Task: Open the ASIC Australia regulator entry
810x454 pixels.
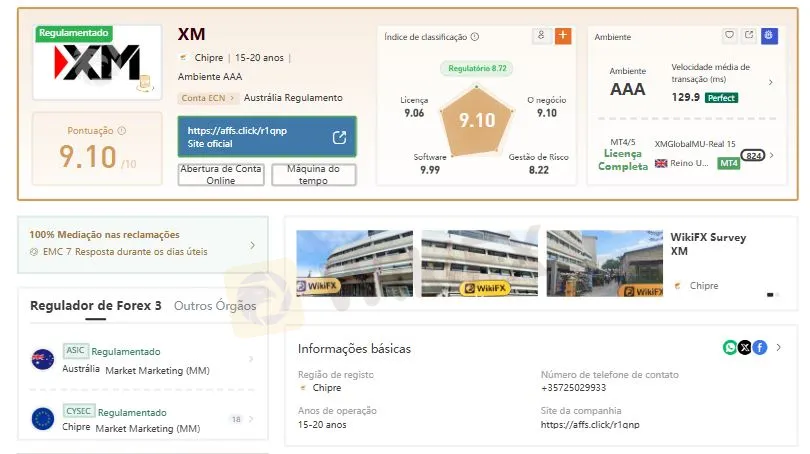Action: pyautogui.click(x=142, y=360)
